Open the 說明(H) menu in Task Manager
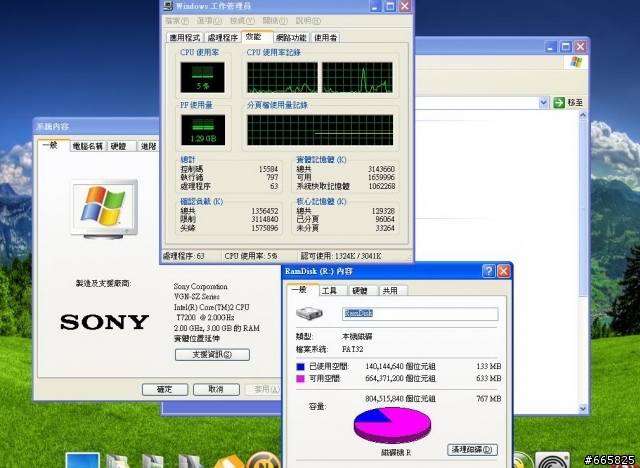 (x=308, y=20)
